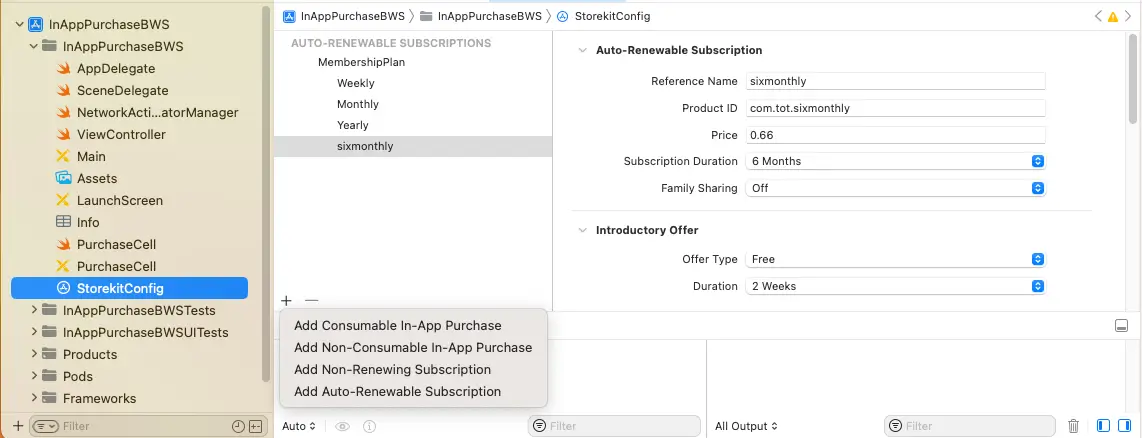Screen dimensions: 1142x438
Task: Edit the Product ID field
Action: tap(896, 108)
